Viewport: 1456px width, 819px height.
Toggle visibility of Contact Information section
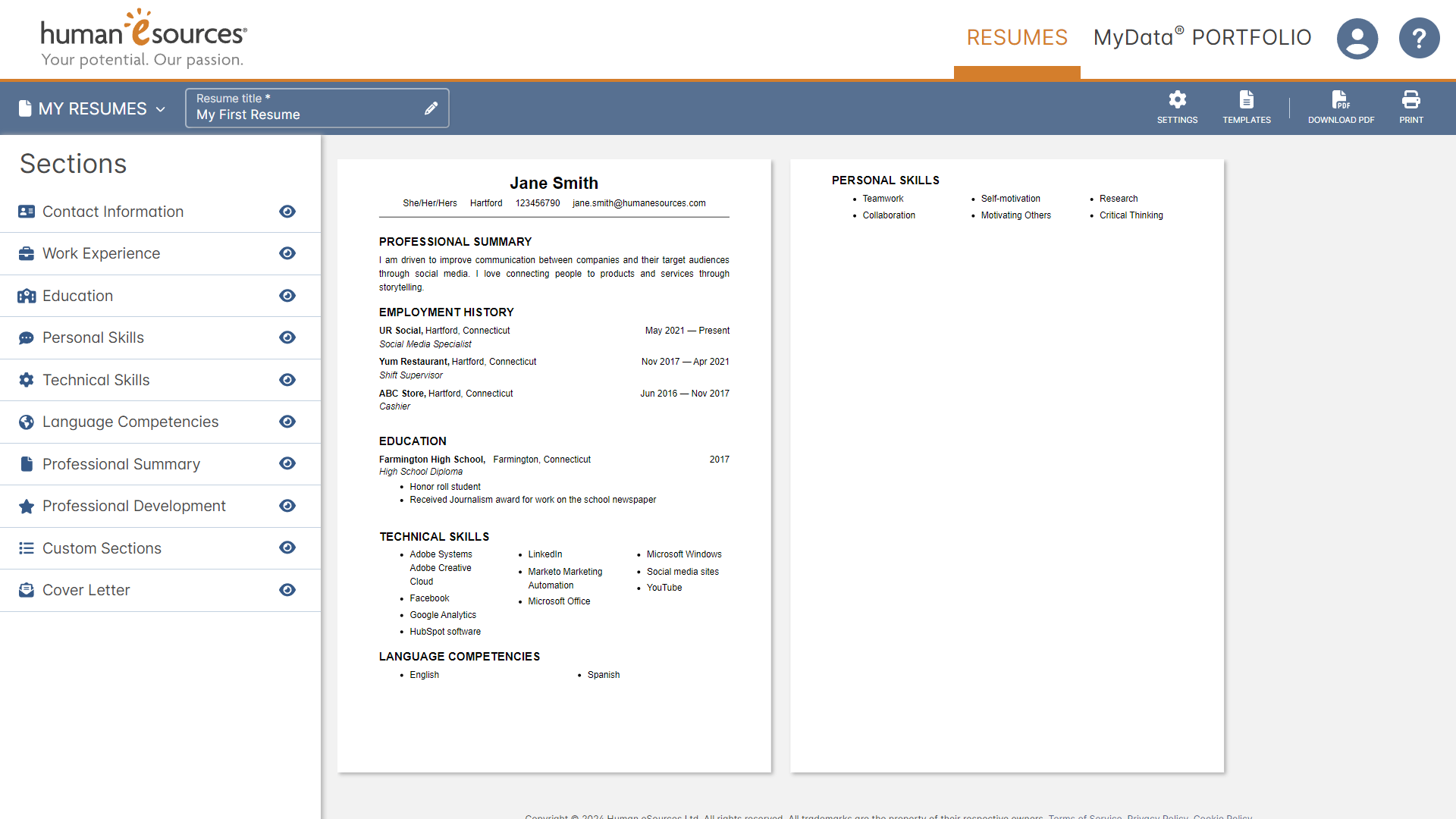coord(287,212)
